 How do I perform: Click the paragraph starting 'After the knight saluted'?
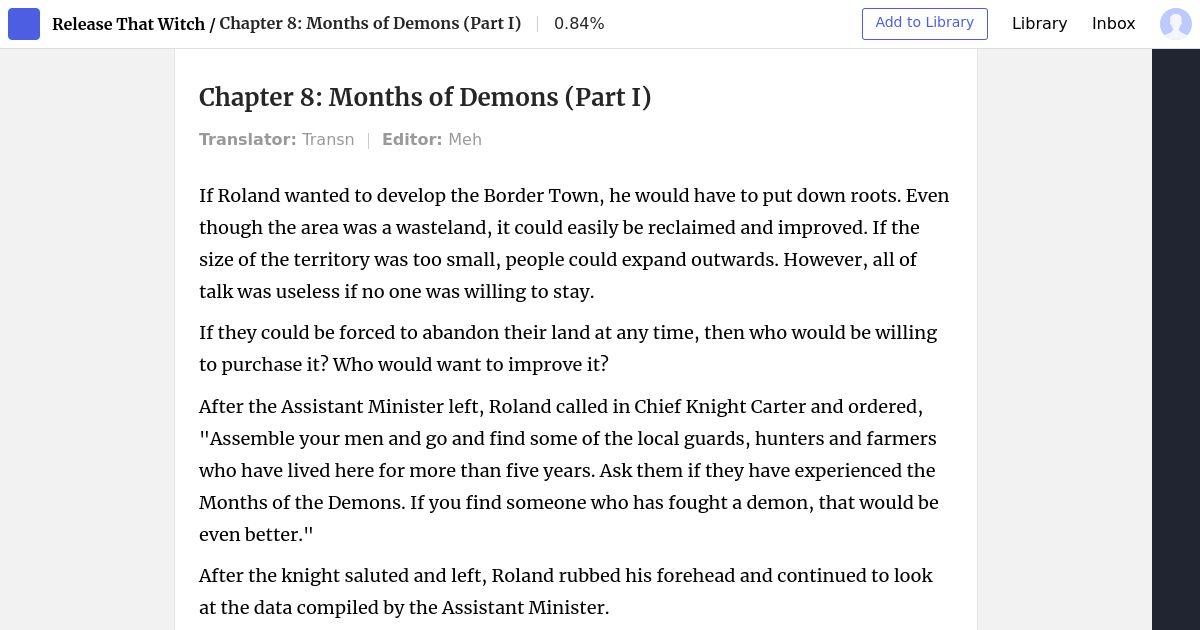[x=566, y=591]
